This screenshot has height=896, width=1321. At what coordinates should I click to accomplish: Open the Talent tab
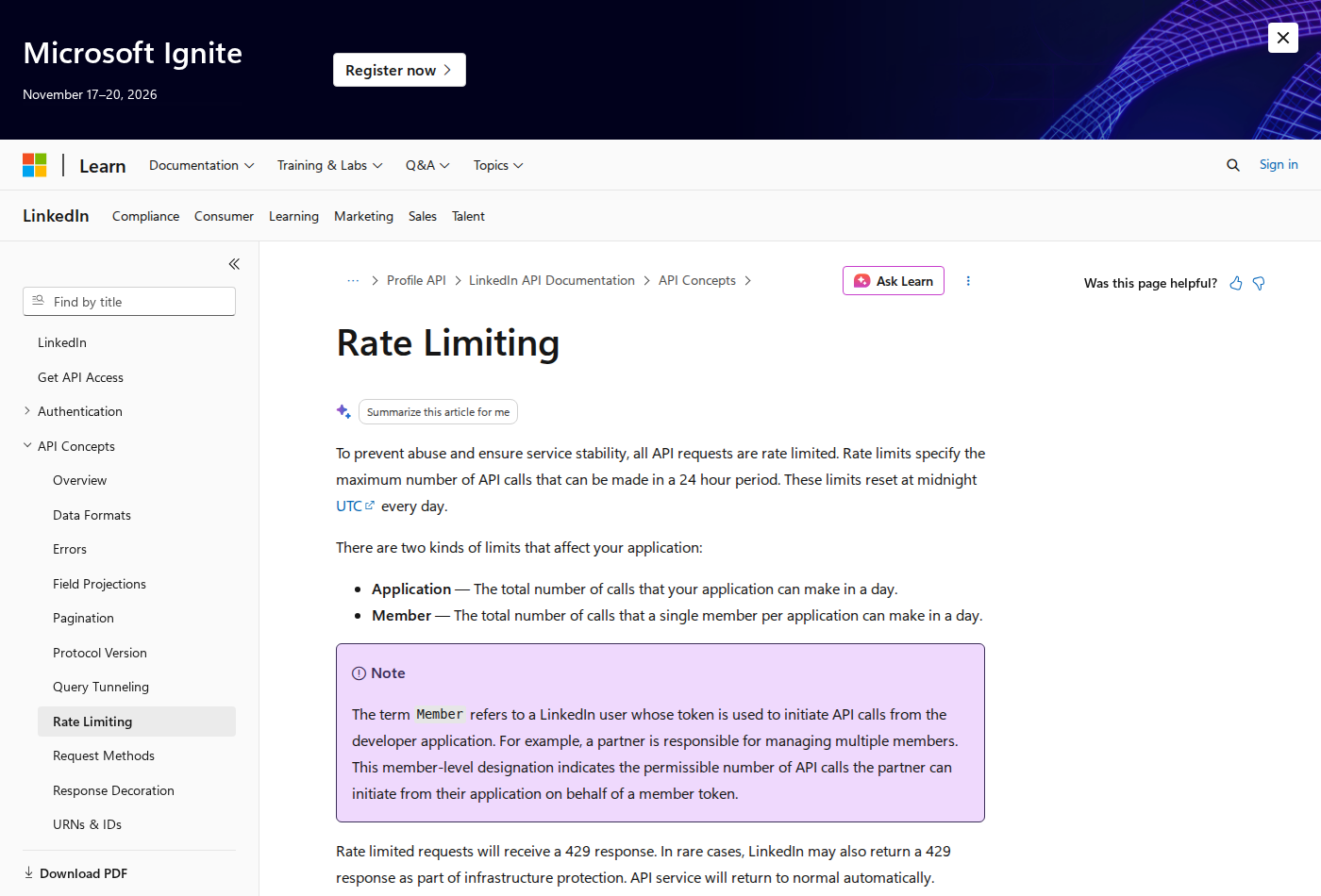tap(468, 216)
